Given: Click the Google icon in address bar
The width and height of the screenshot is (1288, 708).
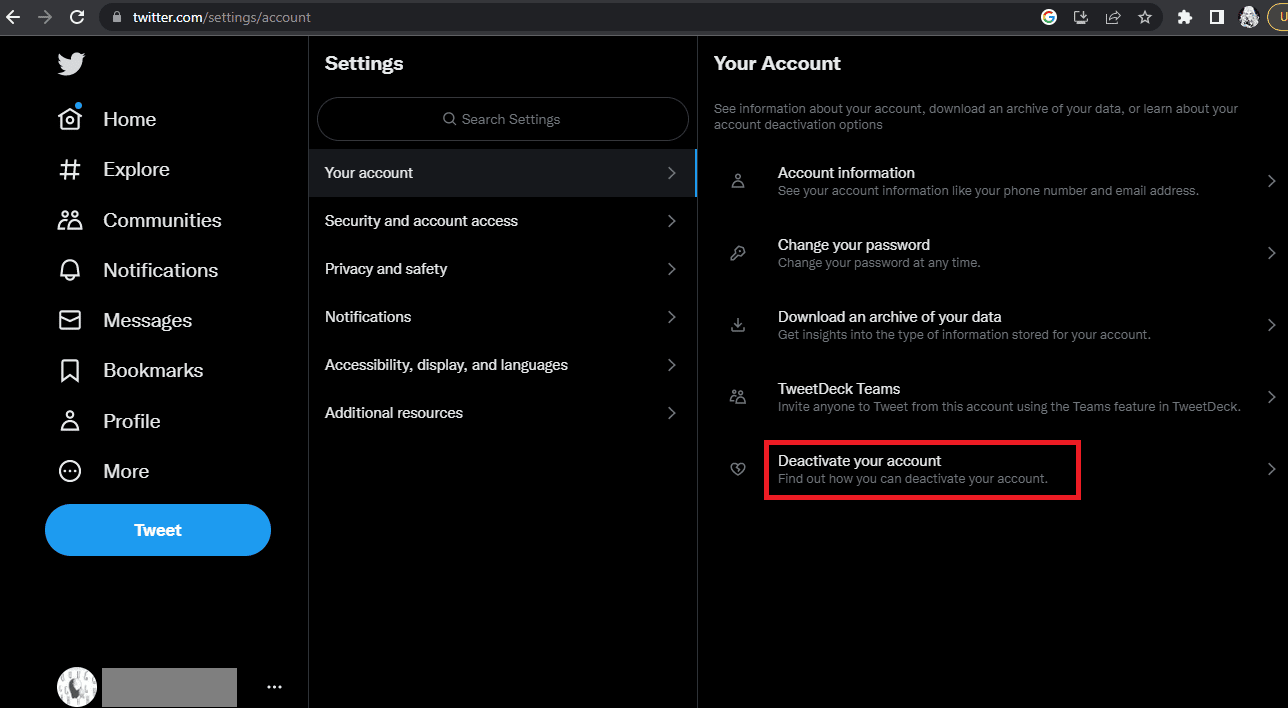Looking at the screenshot, I should coord(1049,17).
